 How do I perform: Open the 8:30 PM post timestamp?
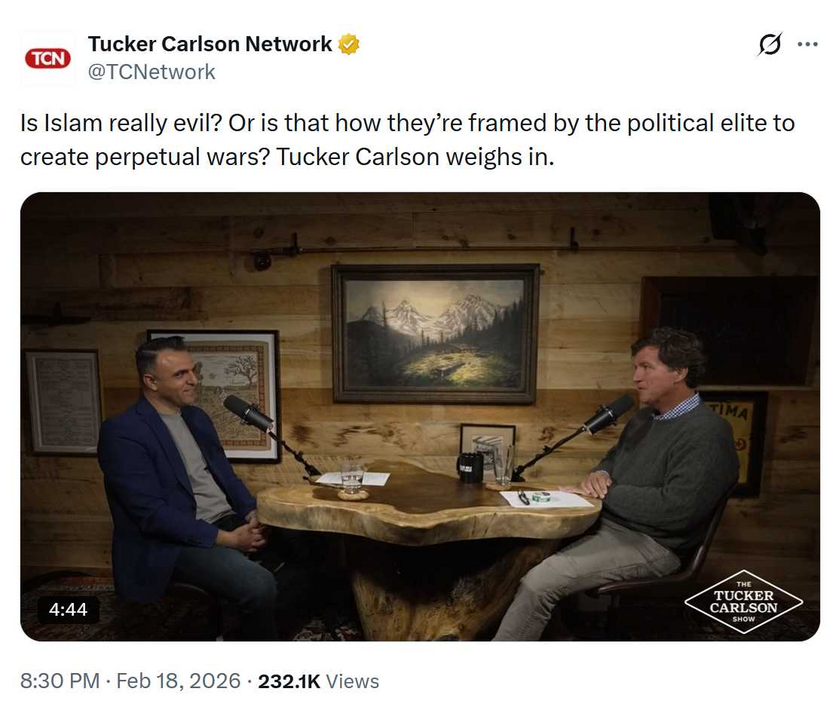(x=60, y=681)
